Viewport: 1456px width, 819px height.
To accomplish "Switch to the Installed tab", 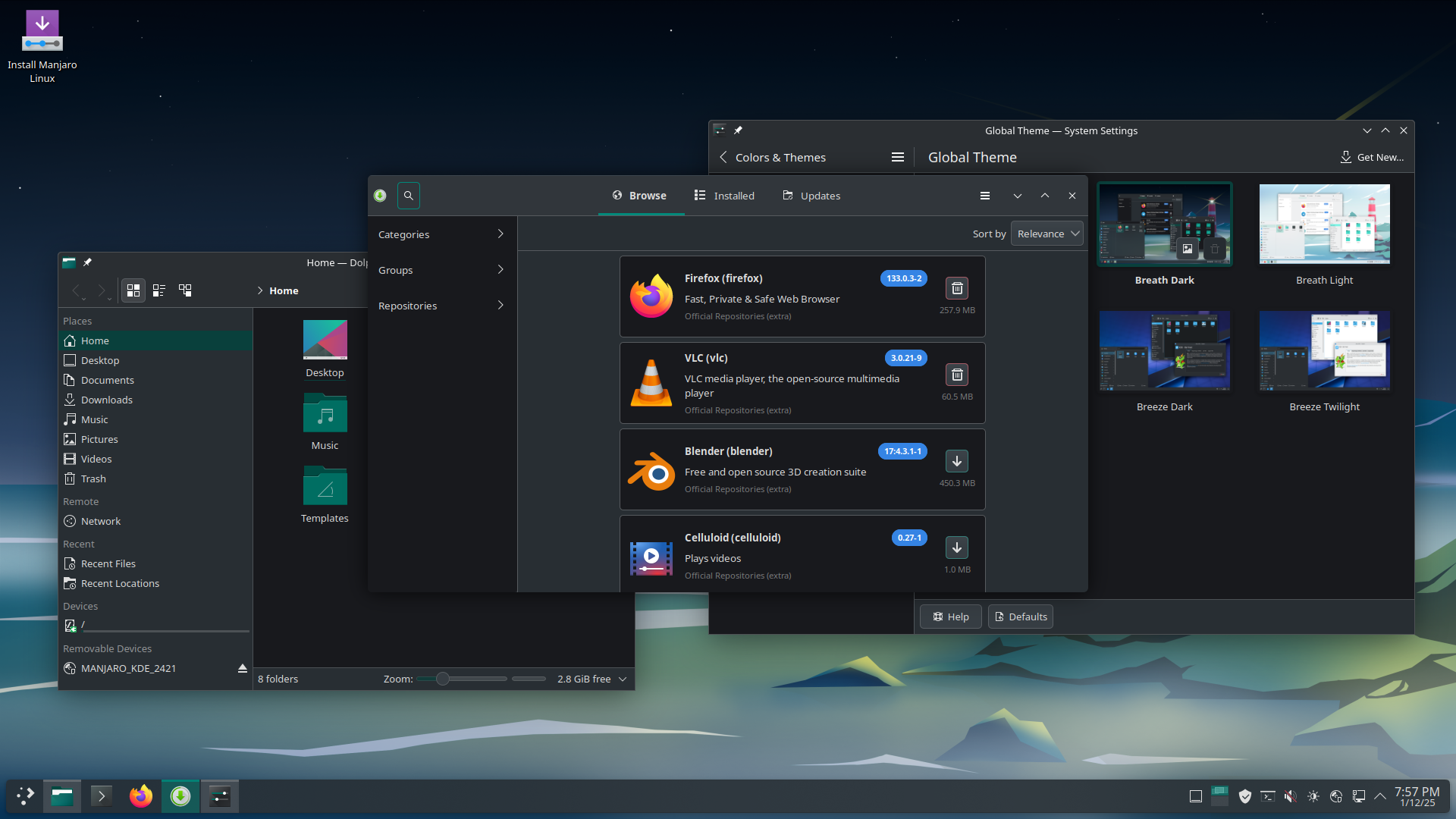I will coord(724,196).
